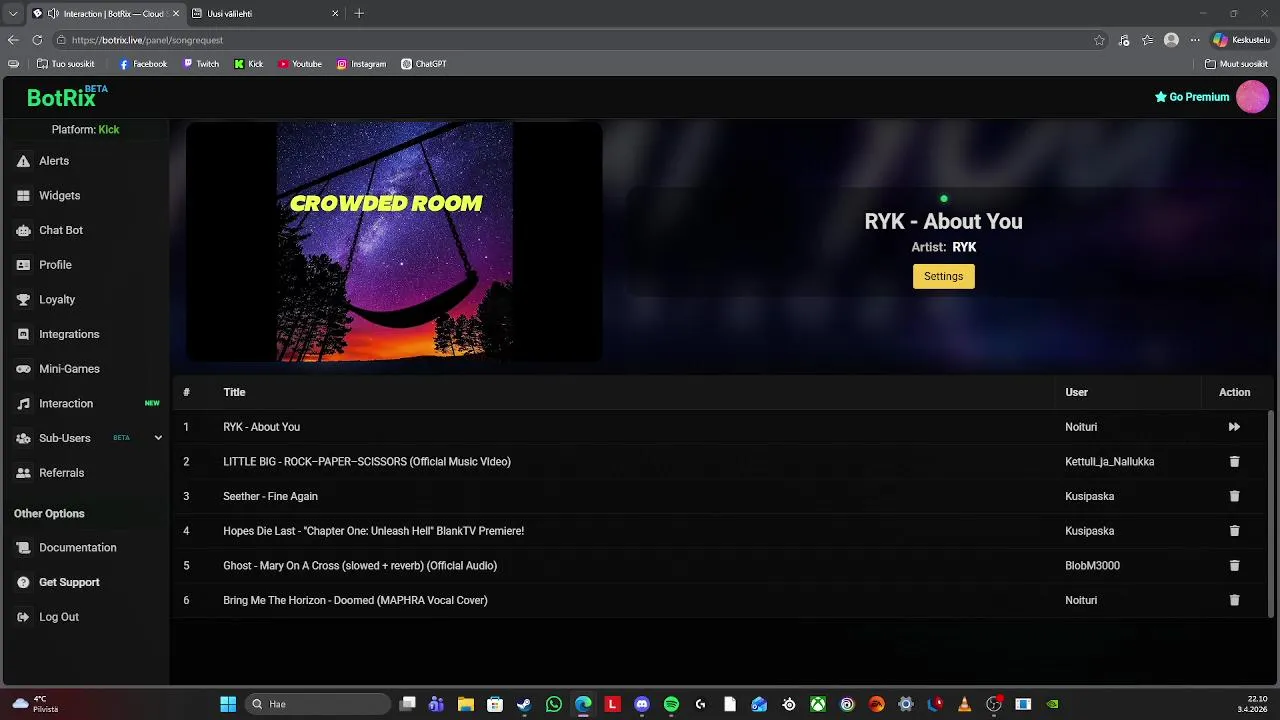This screenshot has height=720, width=1280.
Task: Remove Hopes Die Last song from queue
Action: point(1234,531)
